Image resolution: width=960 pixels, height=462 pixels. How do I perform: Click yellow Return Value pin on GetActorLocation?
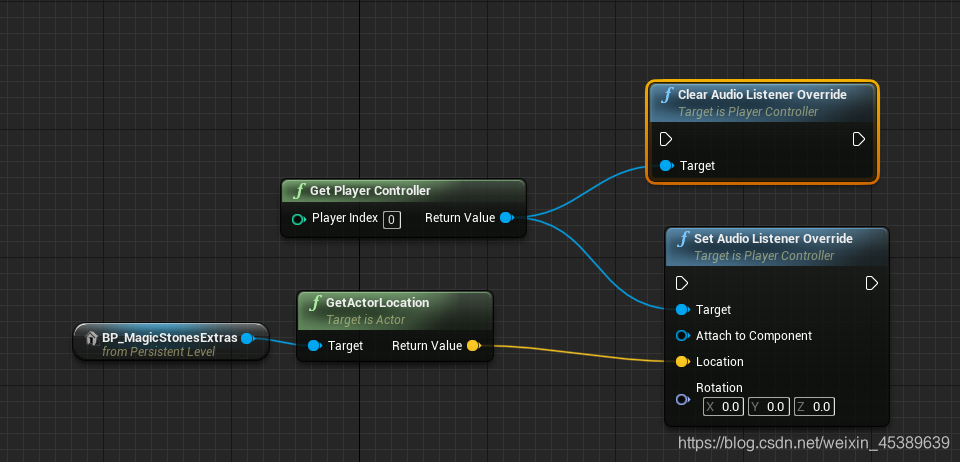473,346
